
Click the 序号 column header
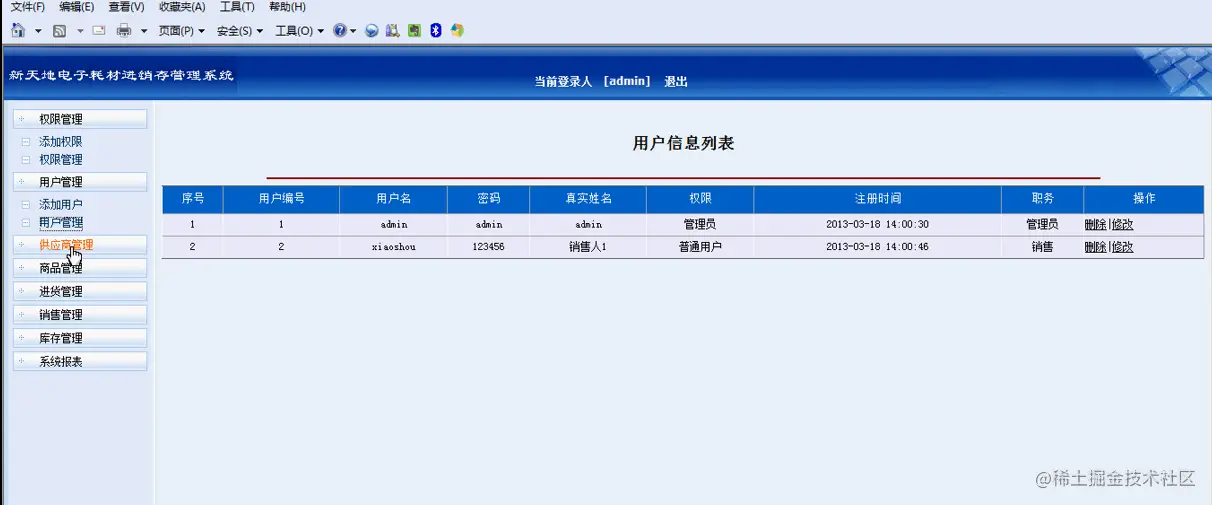[193, 199]
